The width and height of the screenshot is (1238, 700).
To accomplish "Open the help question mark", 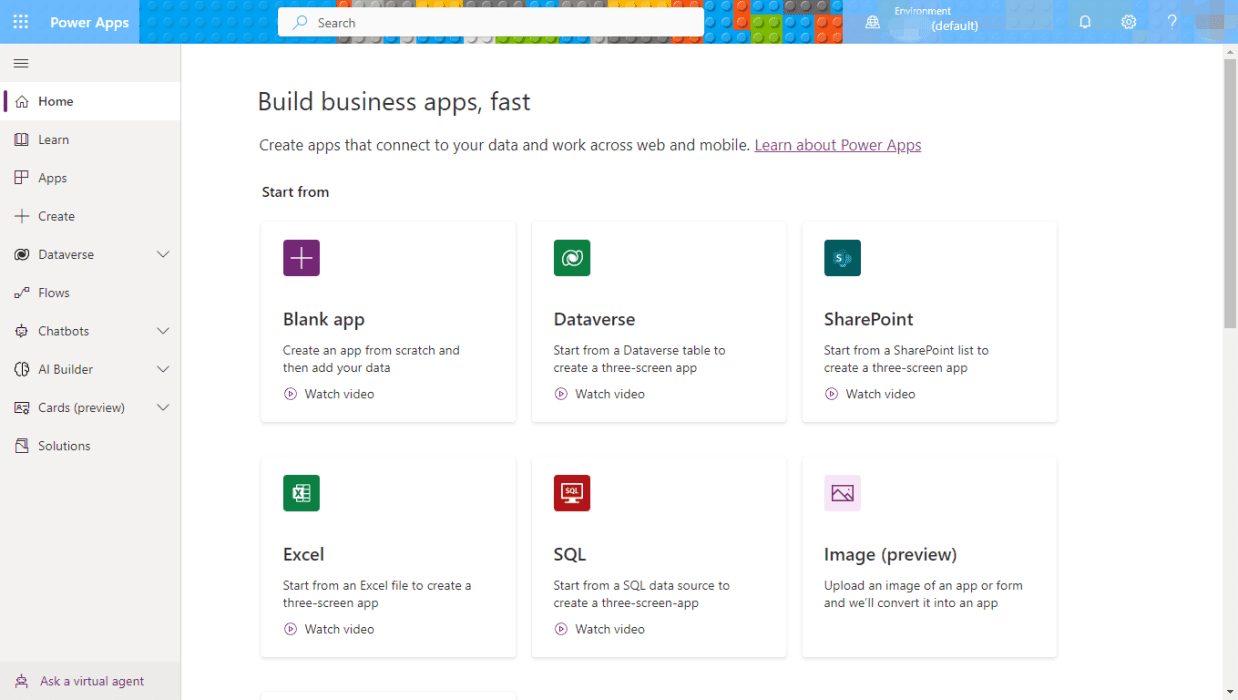I will [1172, 21].
